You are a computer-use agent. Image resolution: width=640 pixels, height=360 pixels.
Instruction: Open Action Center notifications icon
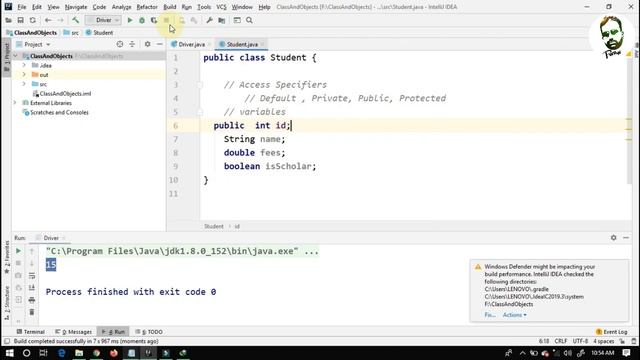pyautogui.click(x=627, y=353)
